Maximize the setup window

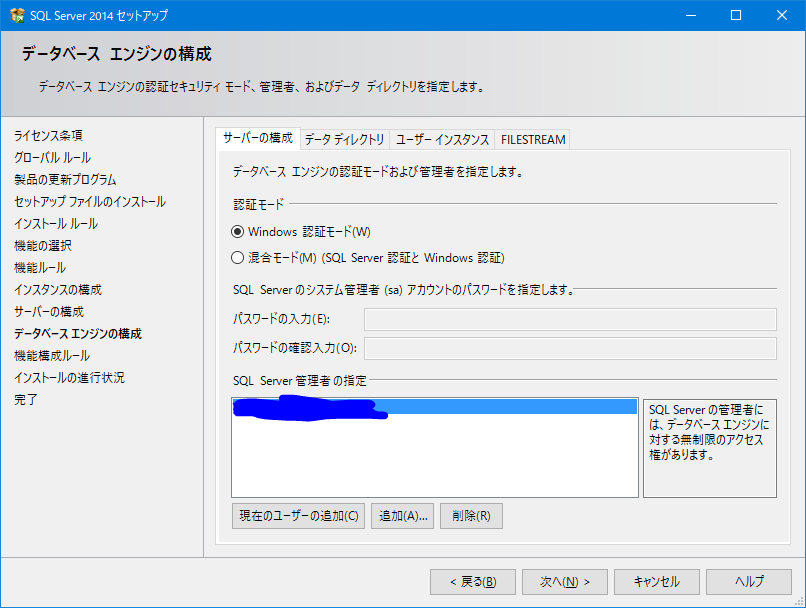click(736, 15)
